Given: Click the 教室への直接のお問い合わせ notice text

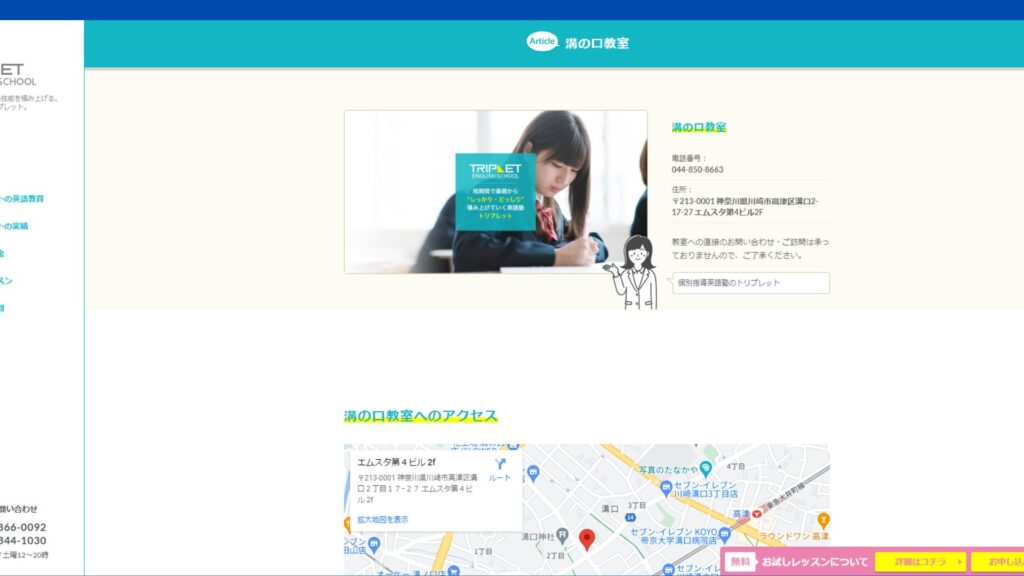Looking at the screenshot, I should 750,249.
